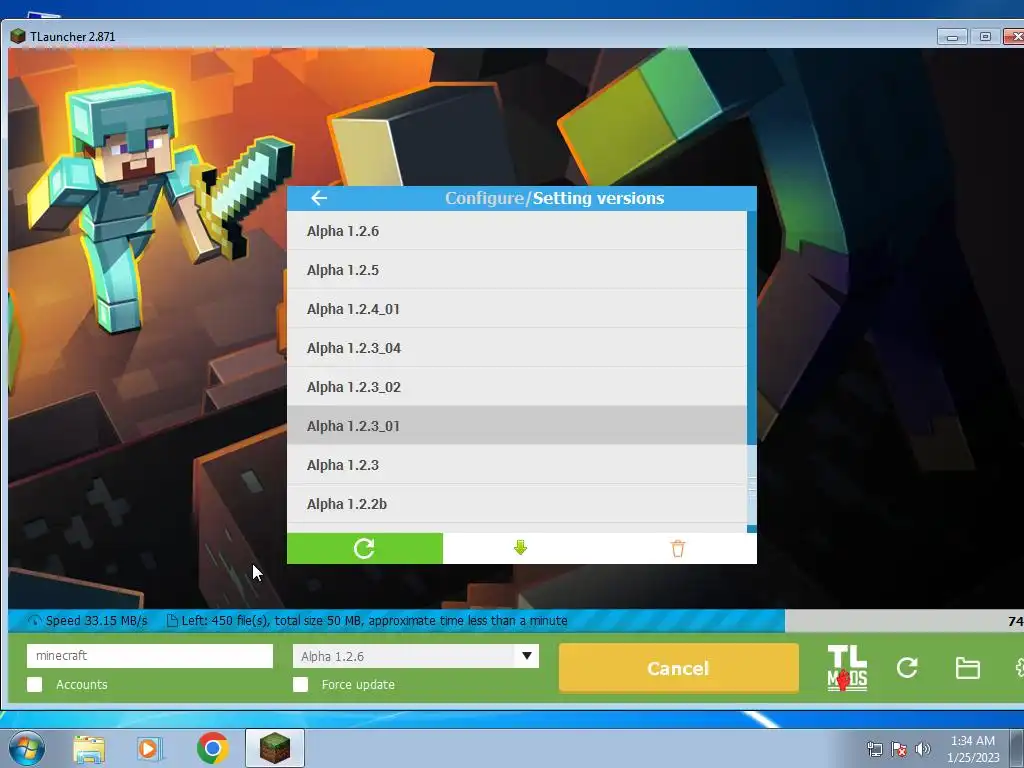Open the game folder icon

[967, 668]
